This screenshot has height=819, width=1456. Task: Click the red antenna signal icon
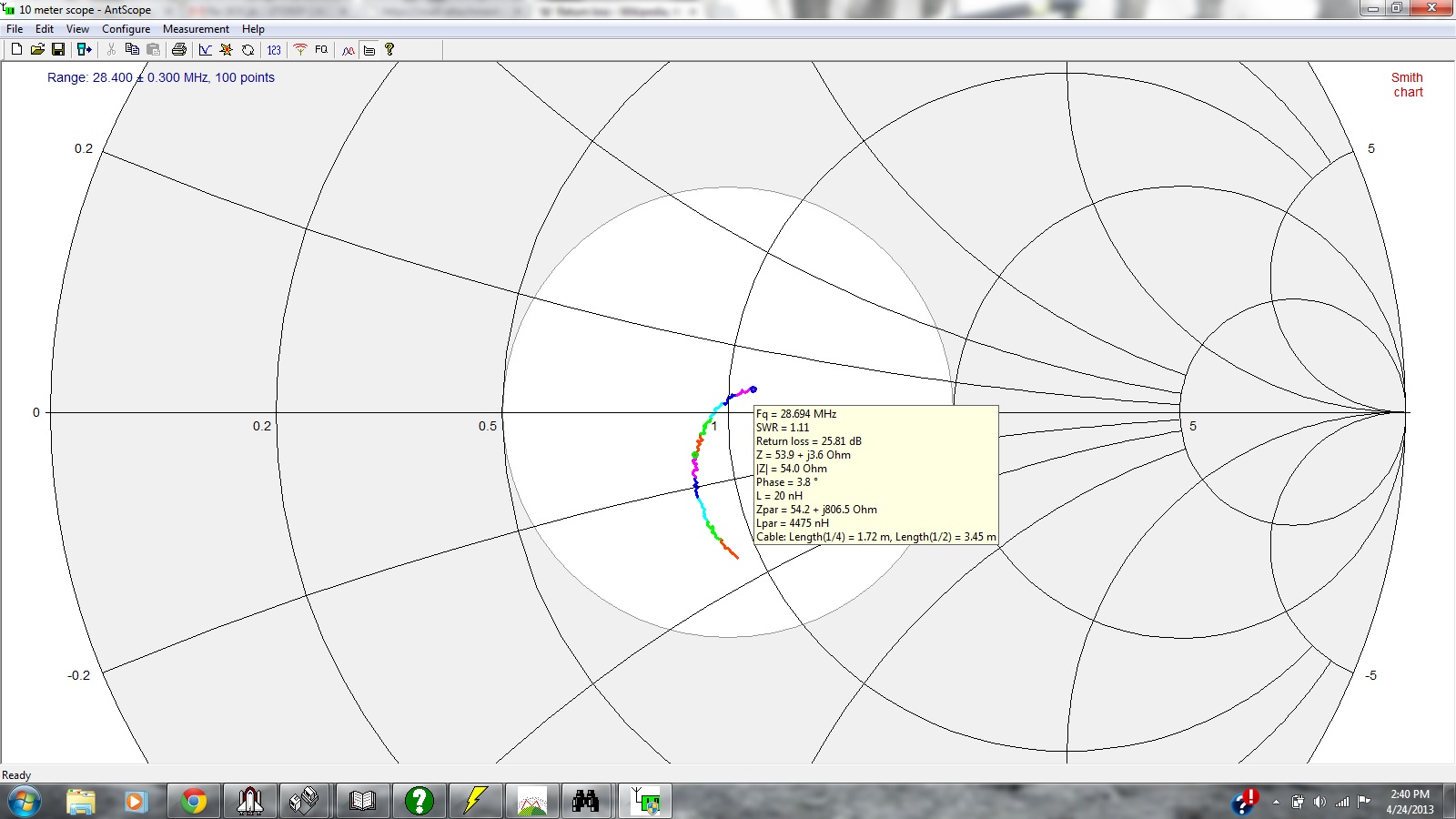click(300, 50)
